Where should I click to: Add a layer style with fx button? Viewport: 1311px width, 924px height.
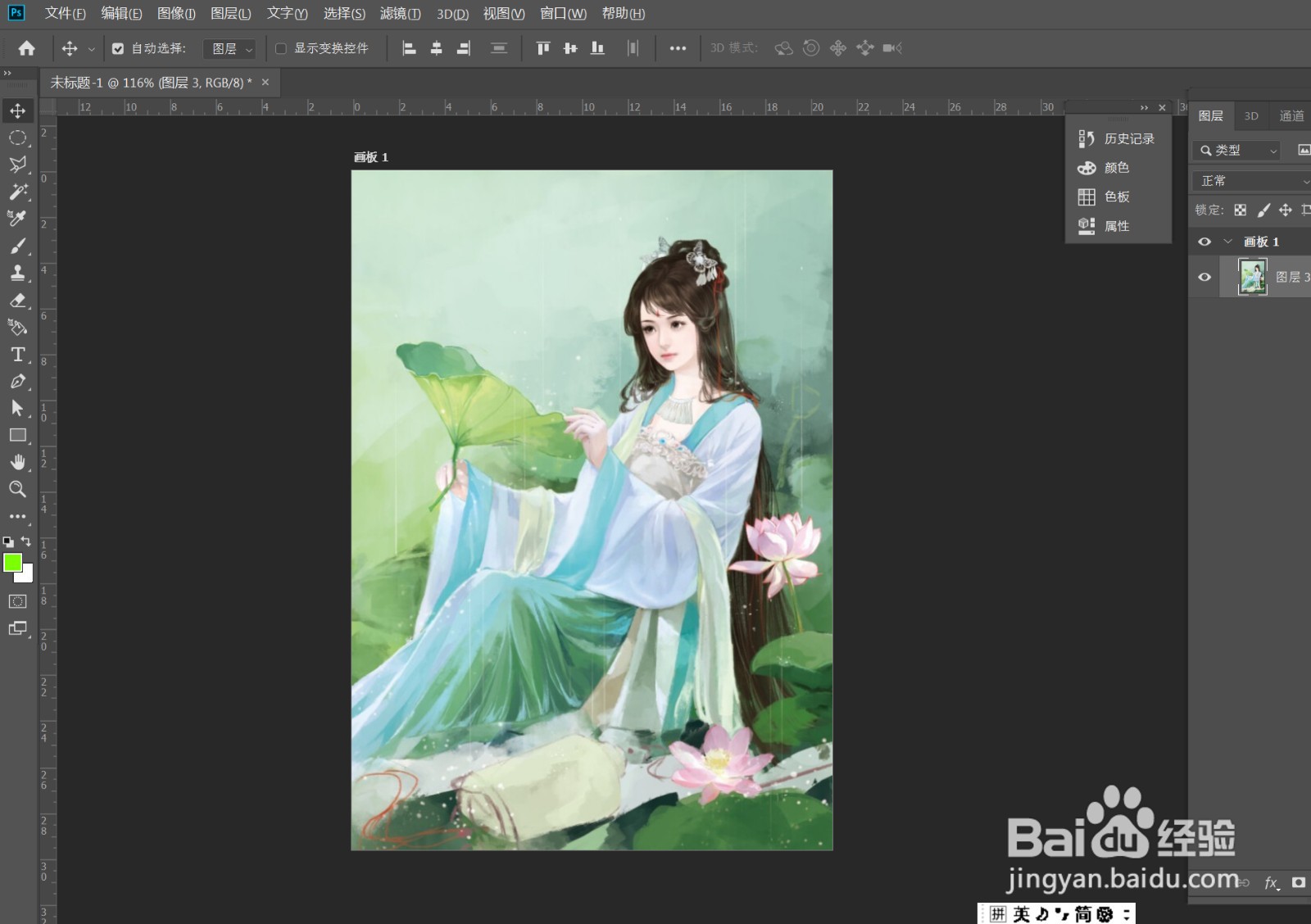click(1272, 882)
